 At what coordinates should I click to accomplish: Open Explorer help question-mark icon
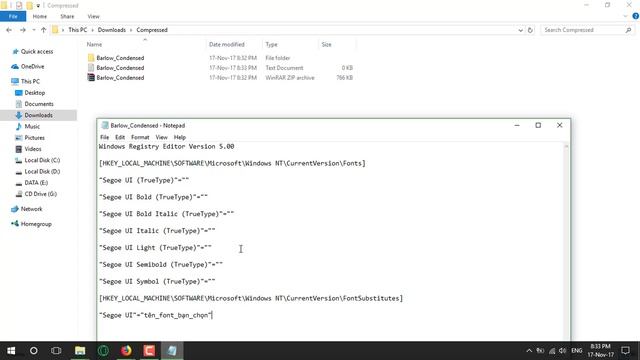[x=636, y=16]
